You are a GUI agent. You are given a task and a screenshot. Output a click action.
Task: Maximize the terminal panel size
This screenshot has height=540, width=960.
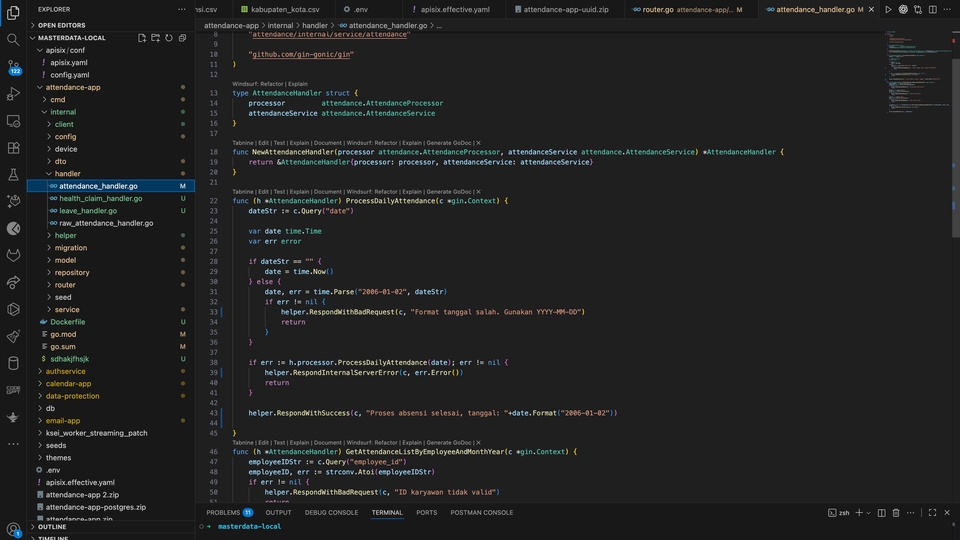point(932,513)
